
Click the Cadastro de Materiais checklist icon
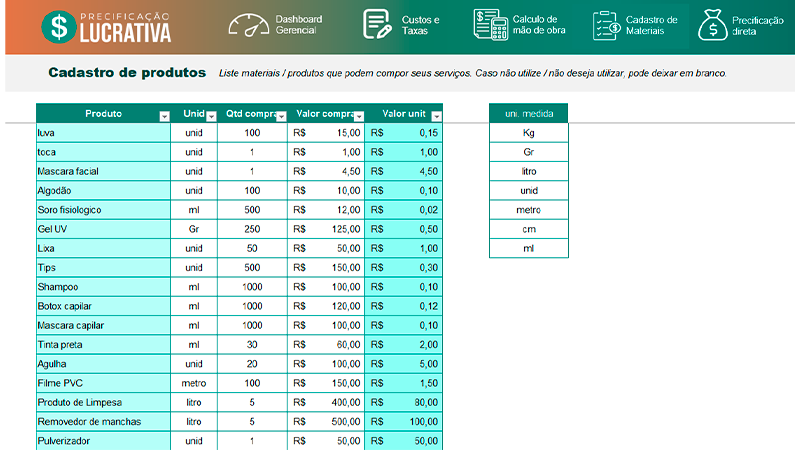pyautogui.click(x=606, y=26)
